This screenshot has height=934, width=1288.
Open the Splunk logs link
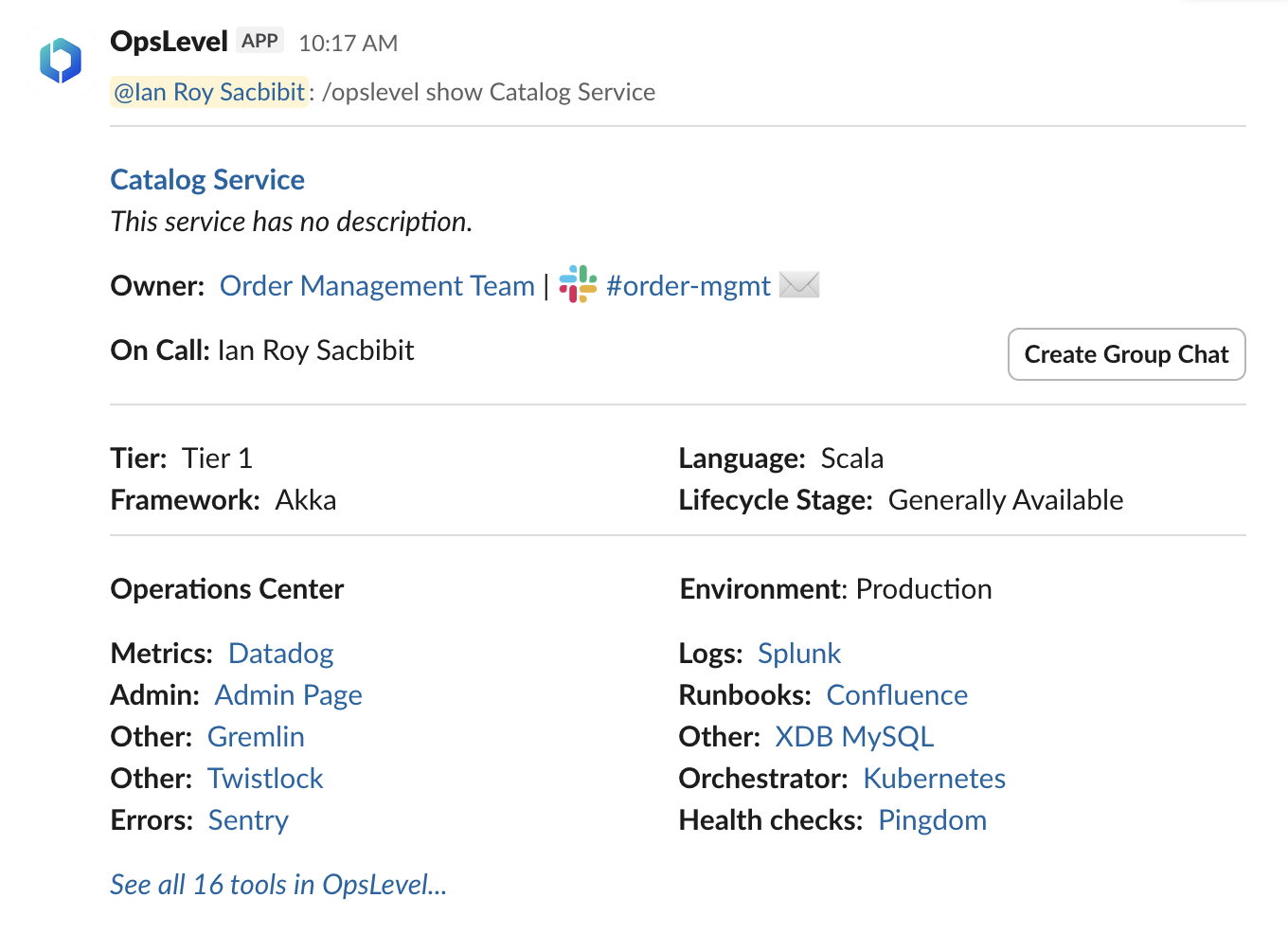point(799,654)
